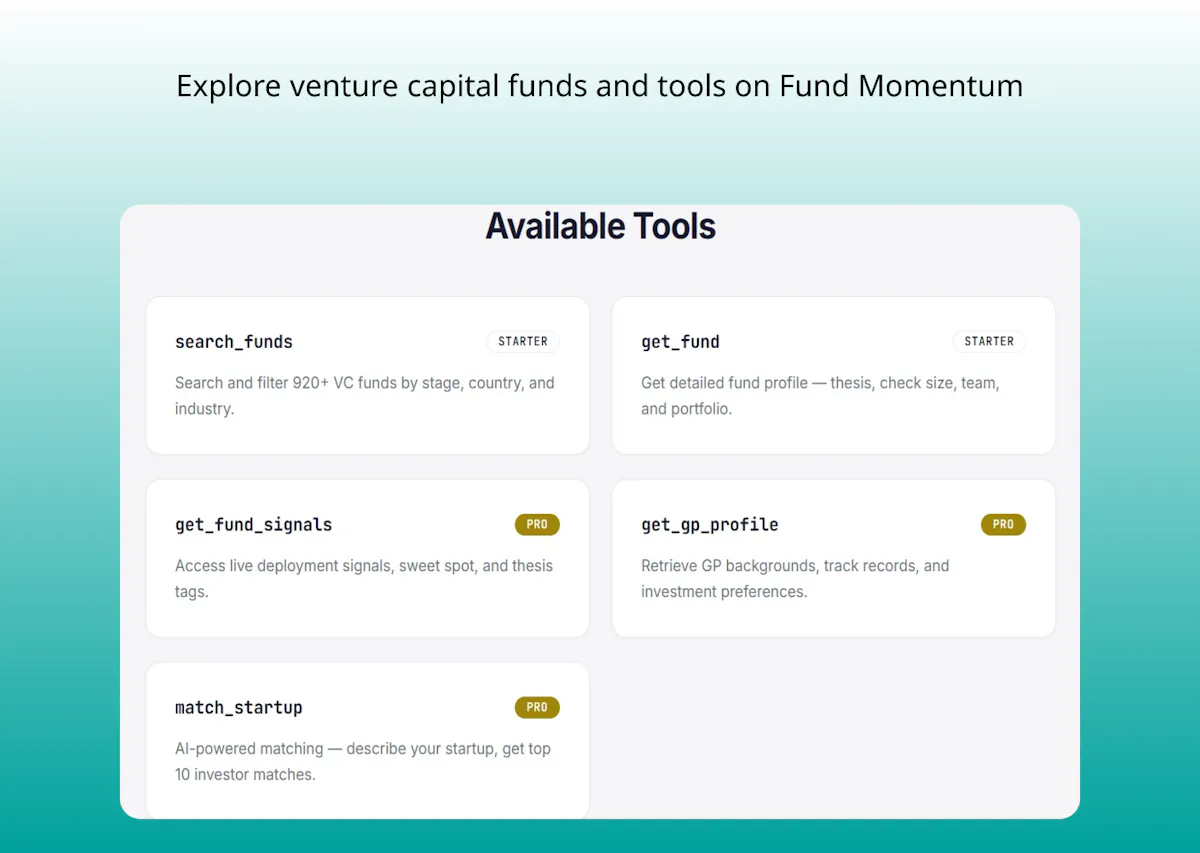Open the search_funds tool card
Viewport: 1200px width, 853px height.
pyautogui.click(x=368, y=375)
